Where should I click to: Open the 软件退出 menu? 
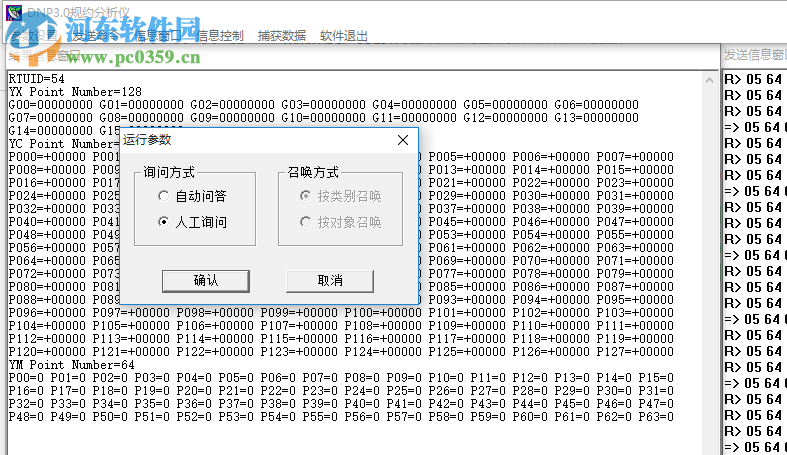tap(344, 36)
